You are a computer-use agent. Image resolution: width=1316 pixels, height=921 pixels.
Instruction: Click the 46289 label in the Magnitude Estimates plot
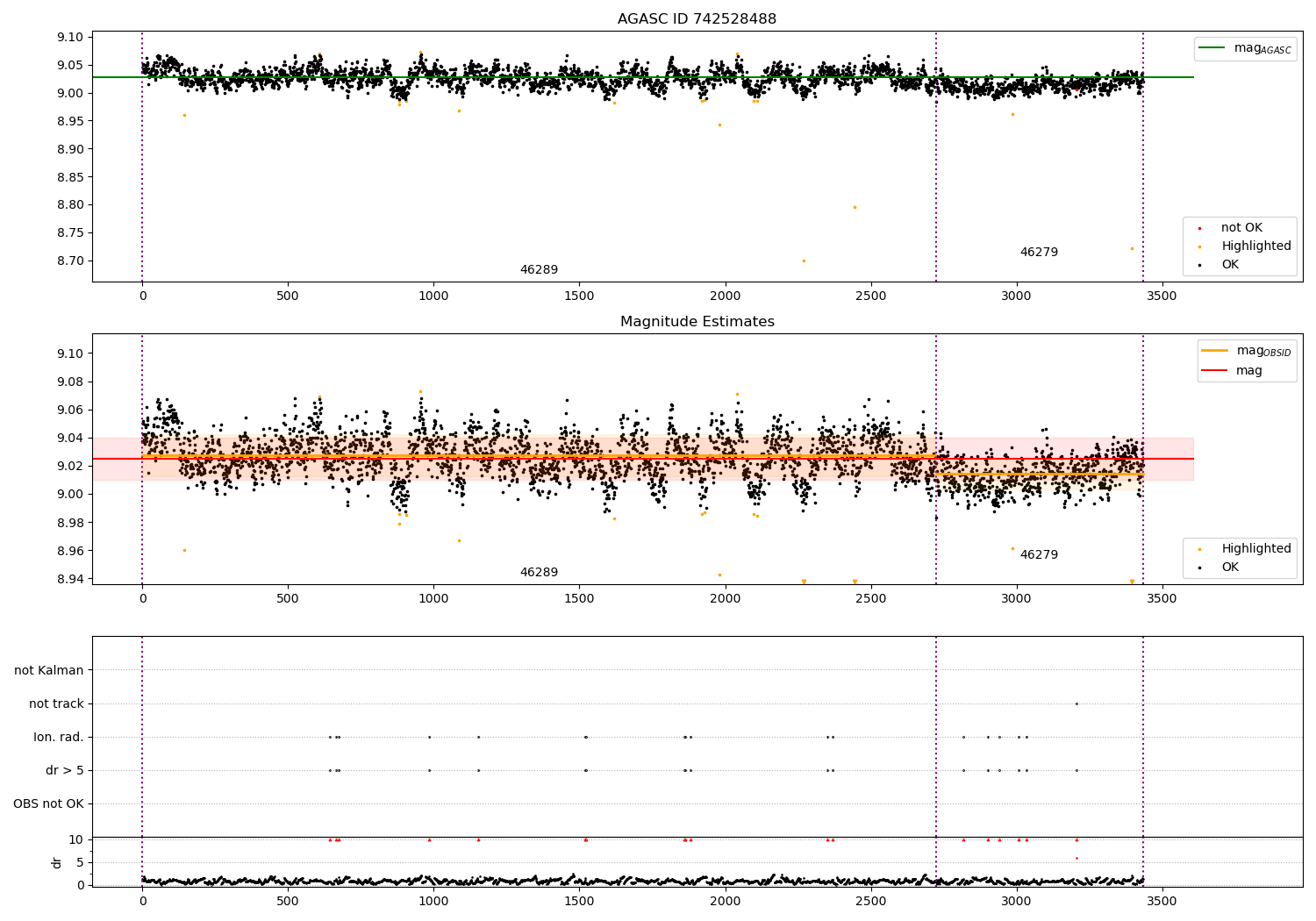click(x=539, y=573)
